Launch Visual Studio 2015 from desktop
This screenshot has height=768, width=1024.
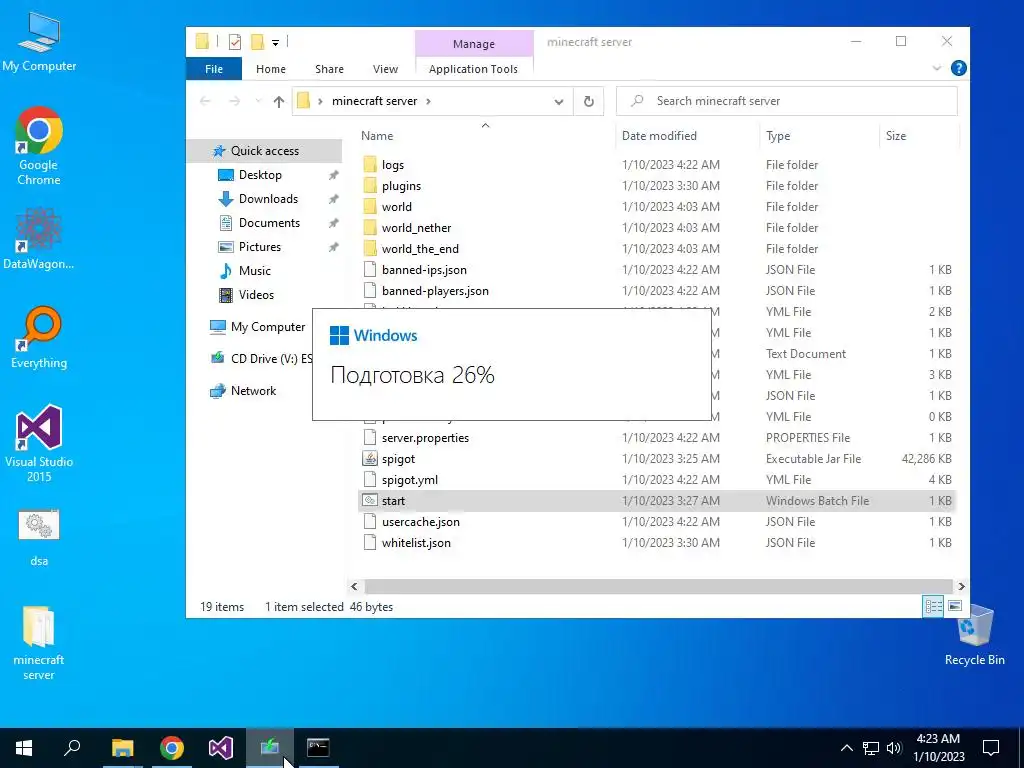click(39, 443)
